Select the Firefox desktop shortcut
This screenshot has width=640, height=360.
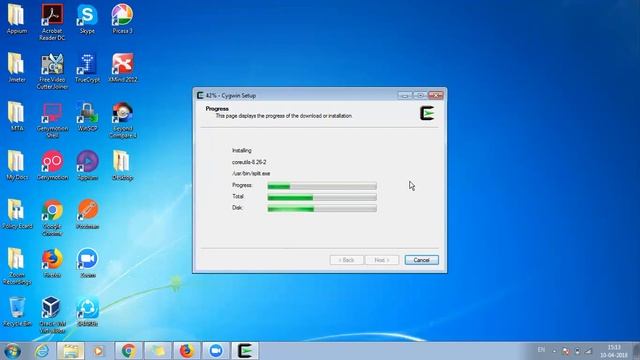(x=52, y=263)
